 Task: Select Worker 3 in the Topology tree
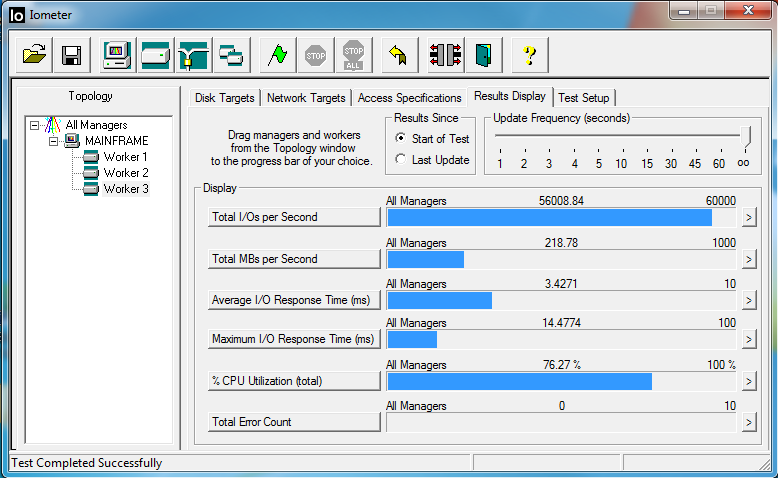[x=126, y=189]
